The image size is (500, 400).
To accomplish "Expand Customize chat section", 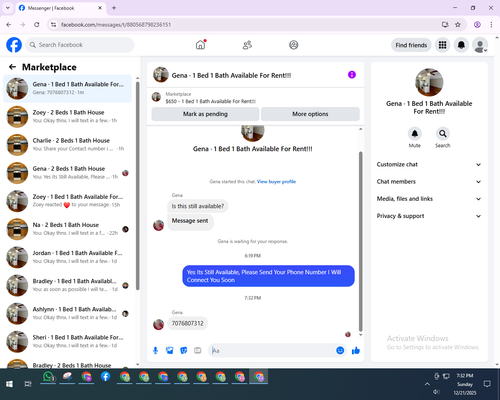I will point(429,164).
